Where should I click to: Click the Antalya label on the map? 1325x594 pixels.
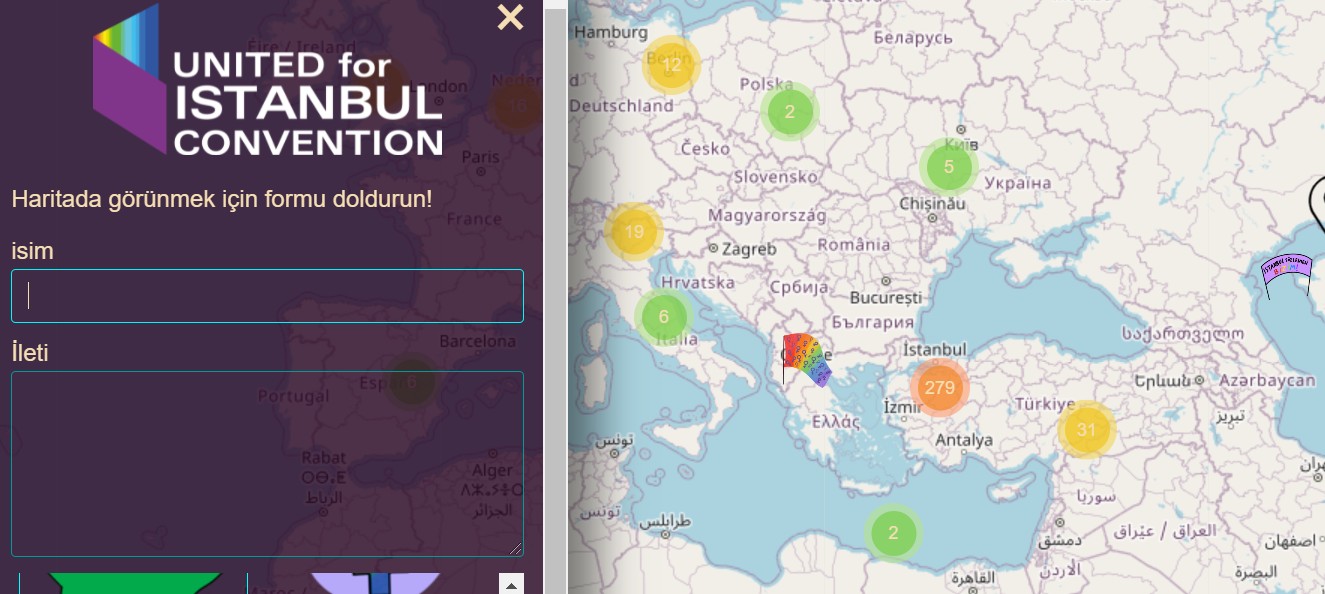pos(965,440)
